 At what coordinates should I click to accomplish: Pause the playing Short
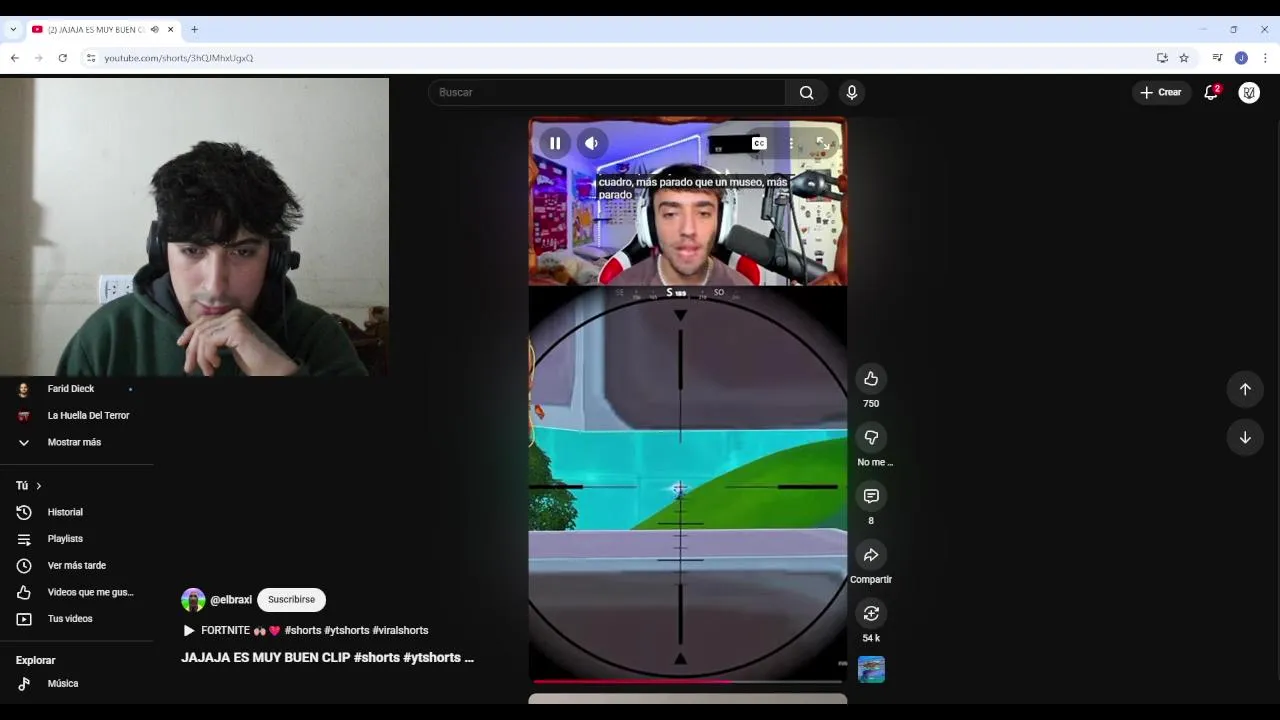pyautogui.click(x=555, y=143)
